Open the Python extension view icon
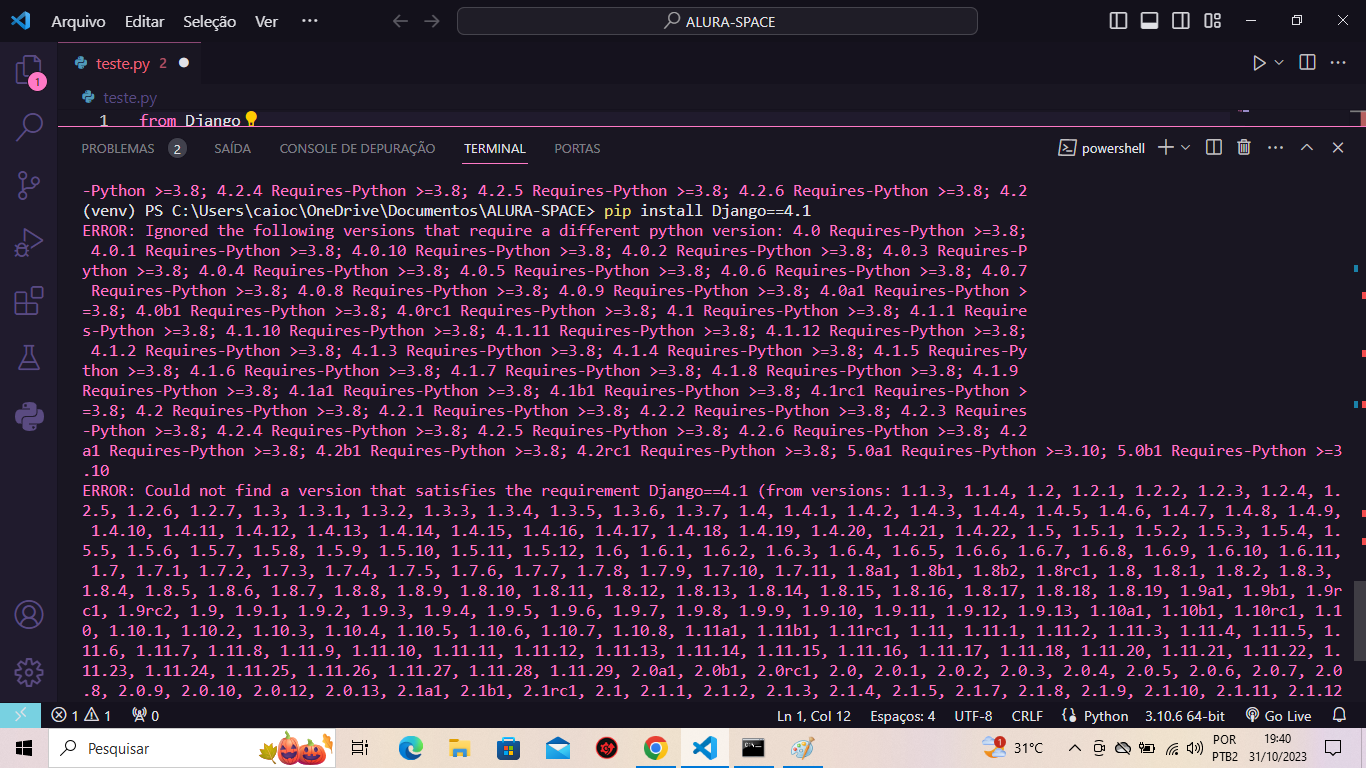1366x768 pixels. (29, 415)
